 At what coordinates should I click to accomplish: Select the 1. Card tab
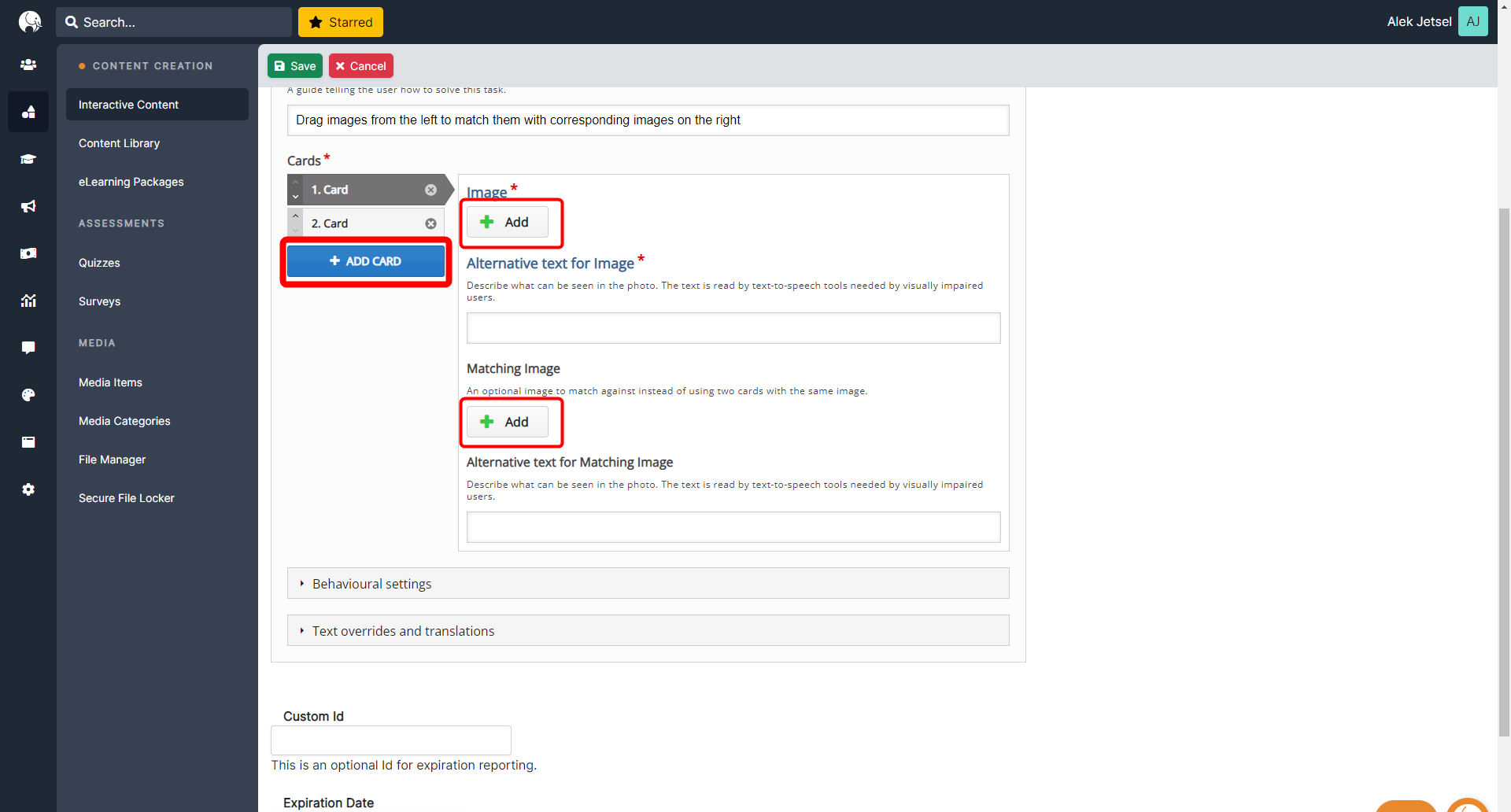click(366, 190)
